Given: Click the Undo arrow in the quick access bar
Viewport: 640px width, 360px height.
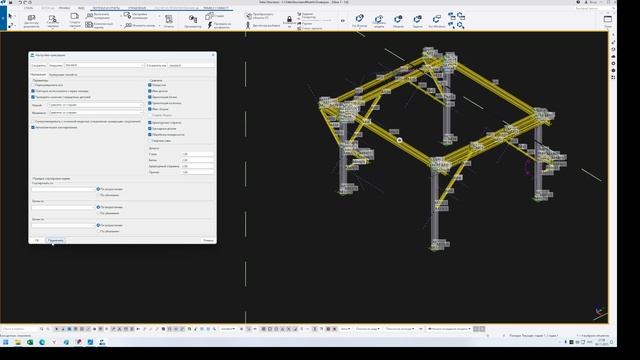Looking at the screenshot, I should coord(20,2).
